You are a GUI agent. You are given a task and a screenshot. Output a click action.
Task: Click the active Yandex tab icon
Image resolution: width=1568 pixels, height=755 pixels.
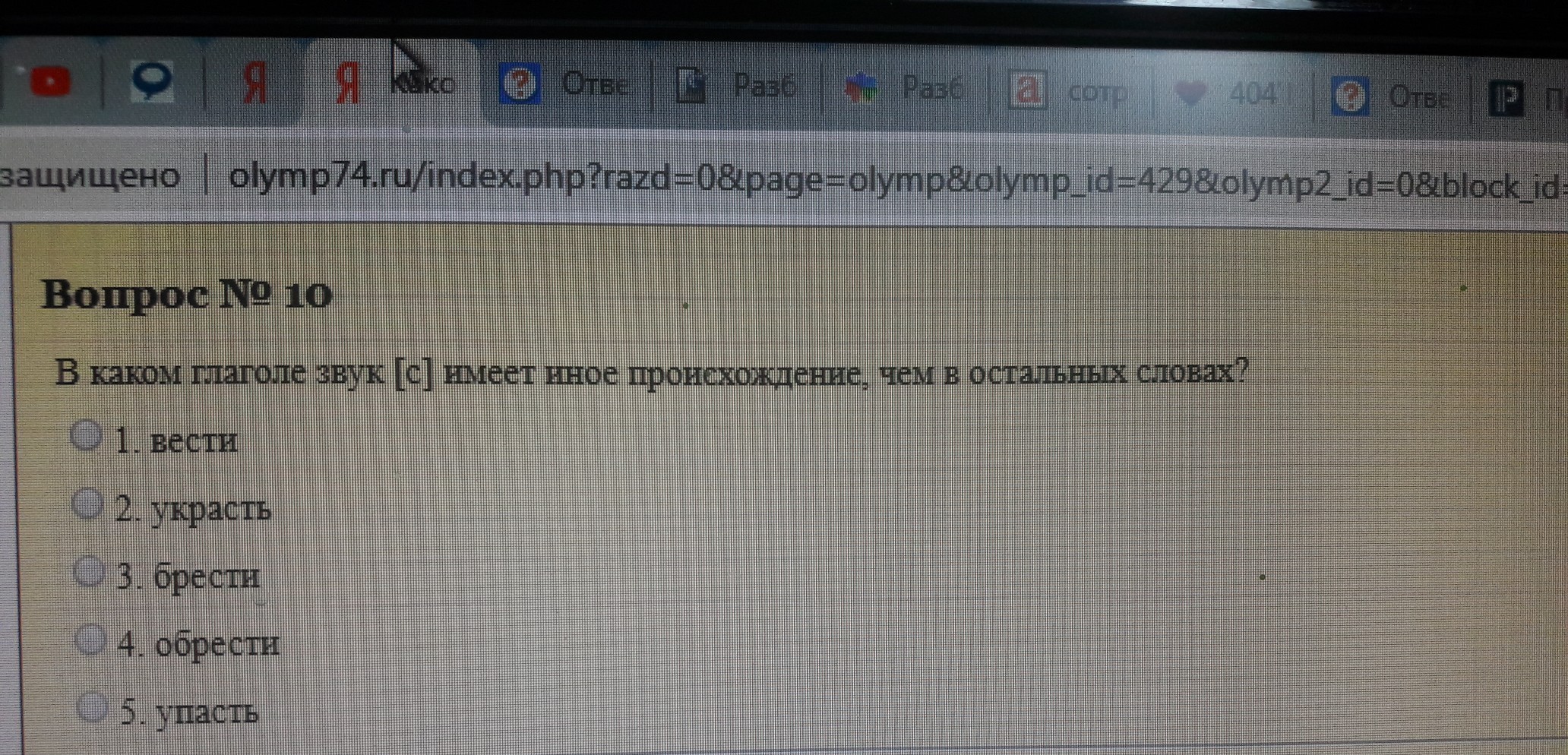(347, 84)
